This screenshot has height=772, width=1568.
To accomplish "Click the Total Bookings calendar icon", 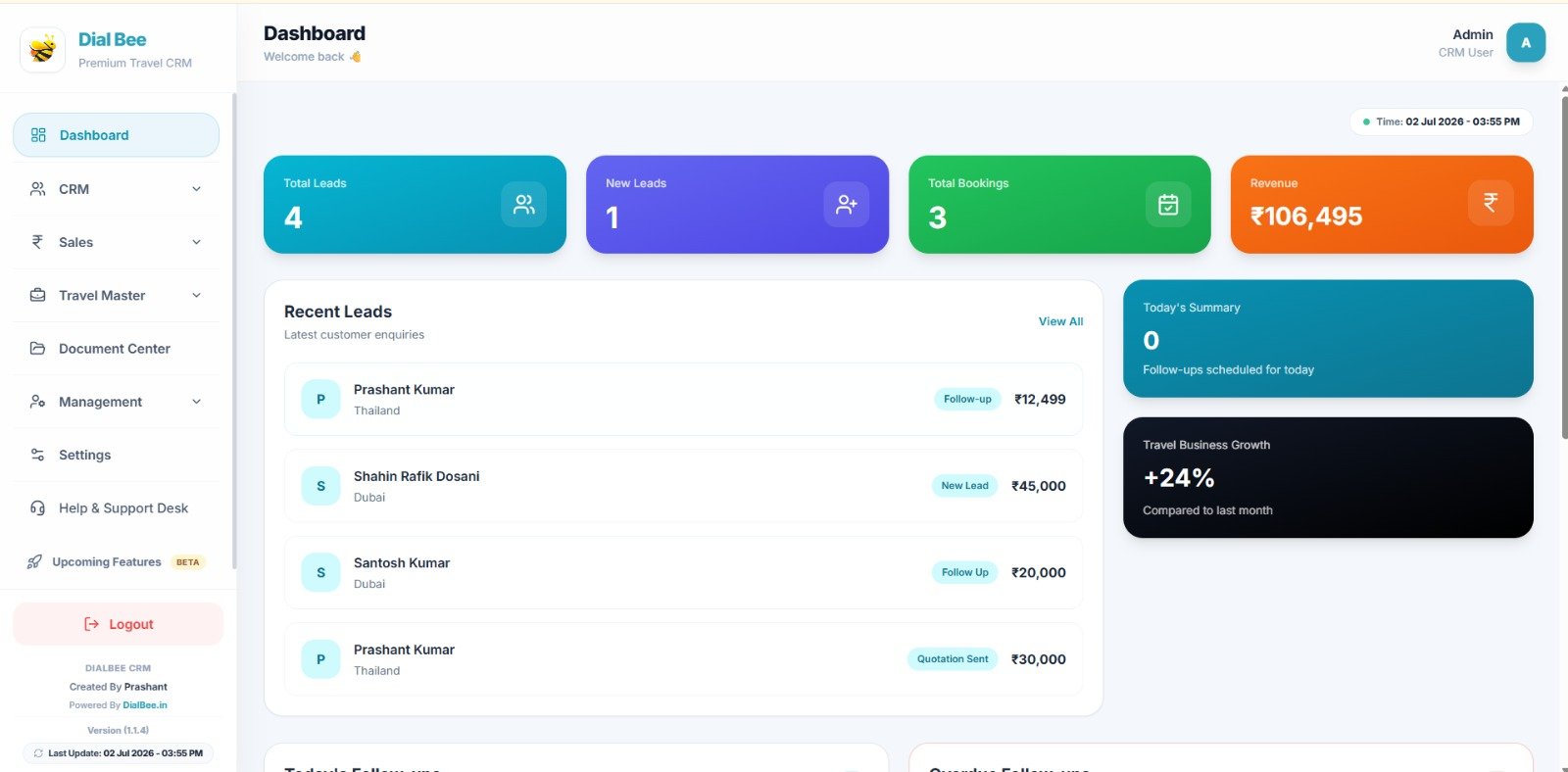I will (1168, 204).
